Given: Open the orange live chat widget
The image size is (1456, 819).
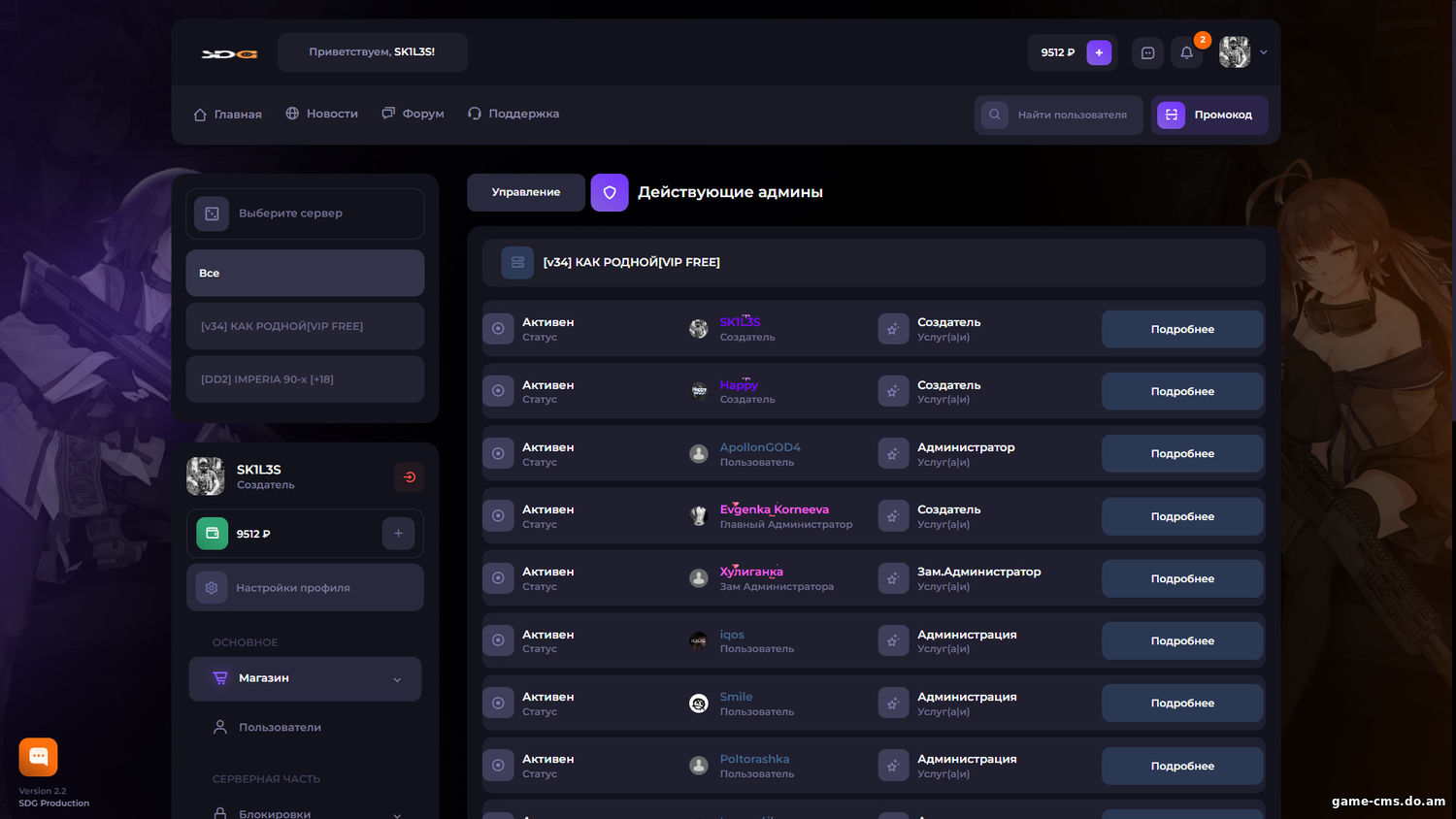Looking at the screenshot, I should [38, 757].
